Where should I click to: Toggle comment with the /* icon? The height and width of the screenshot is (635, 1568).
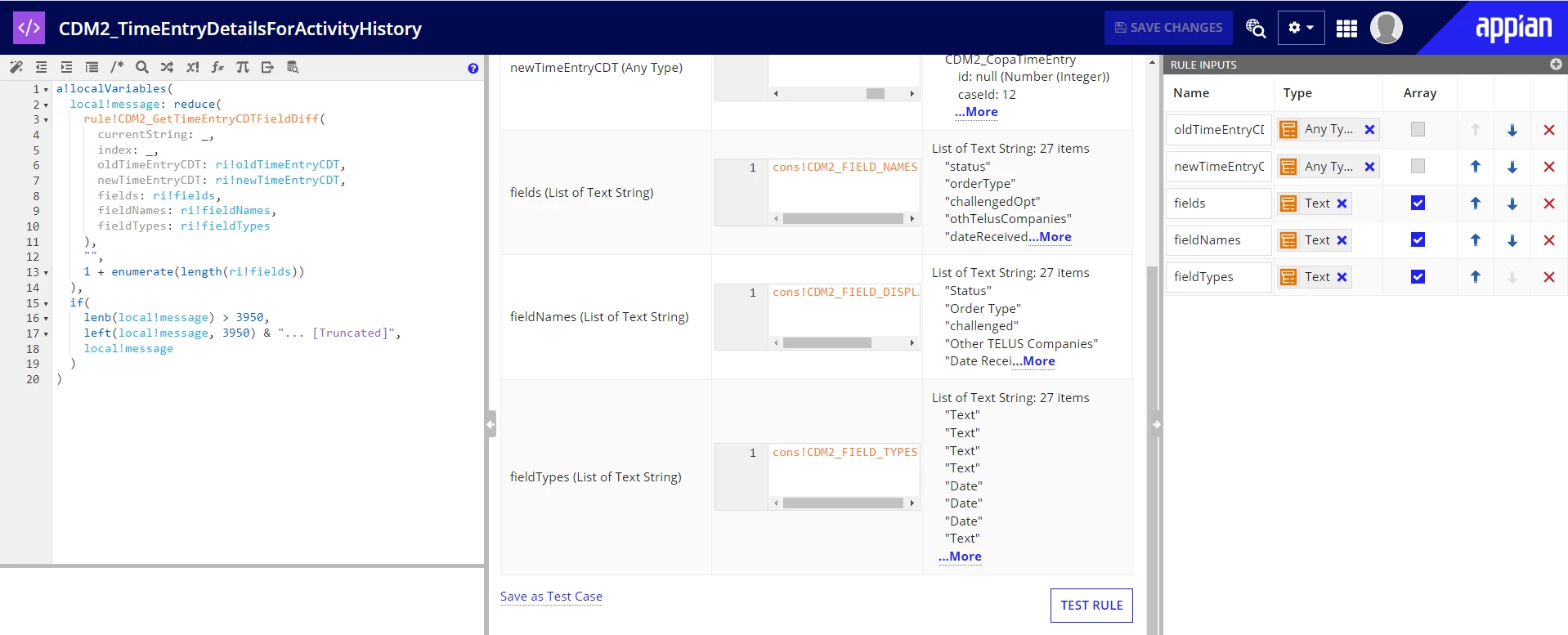[117, 67]
